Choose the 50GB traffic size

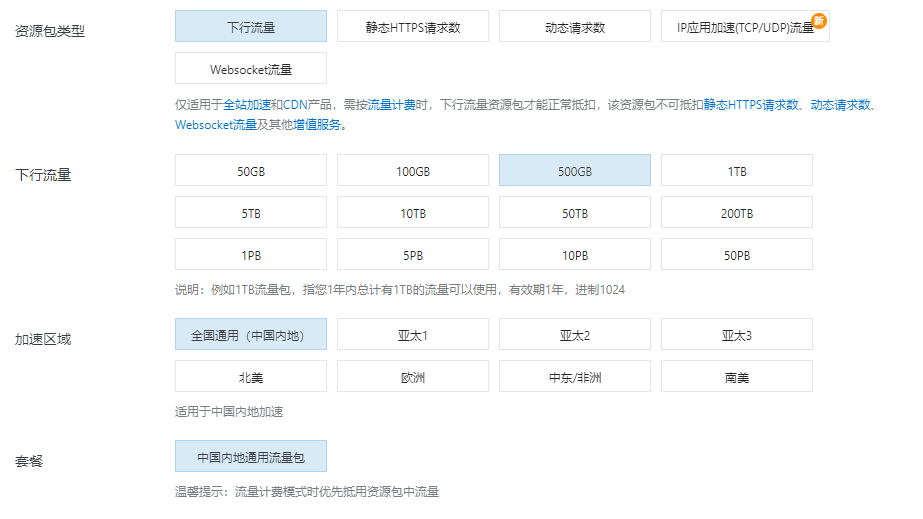pyautogui.click(x=250, y=171)
